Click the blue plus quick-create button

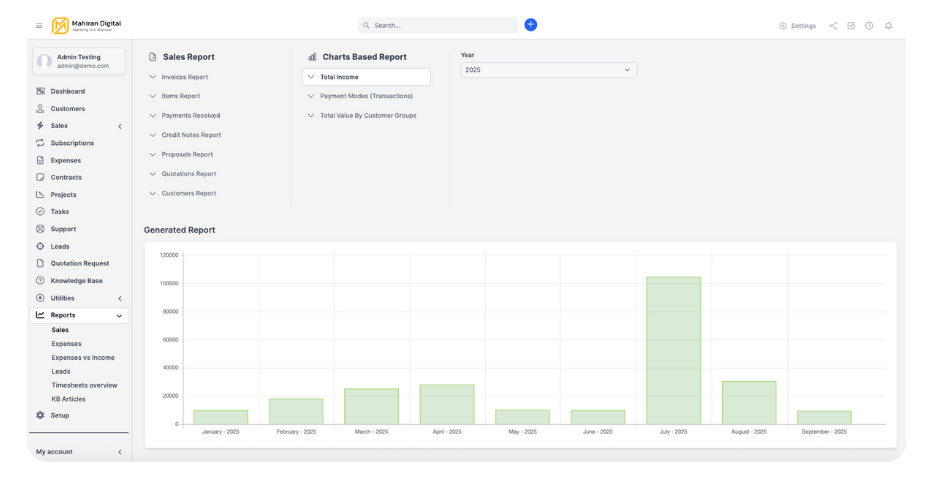coord(531,25)
